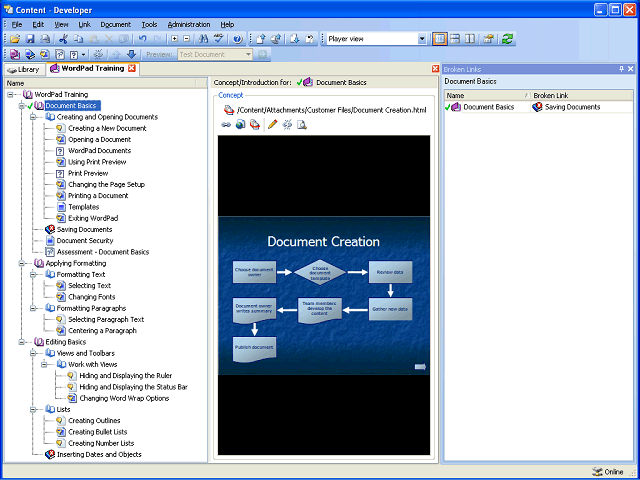The height and width of the screenshot is (480, 640).
Task: Open the Tools menu
Action: coord(149,24)
